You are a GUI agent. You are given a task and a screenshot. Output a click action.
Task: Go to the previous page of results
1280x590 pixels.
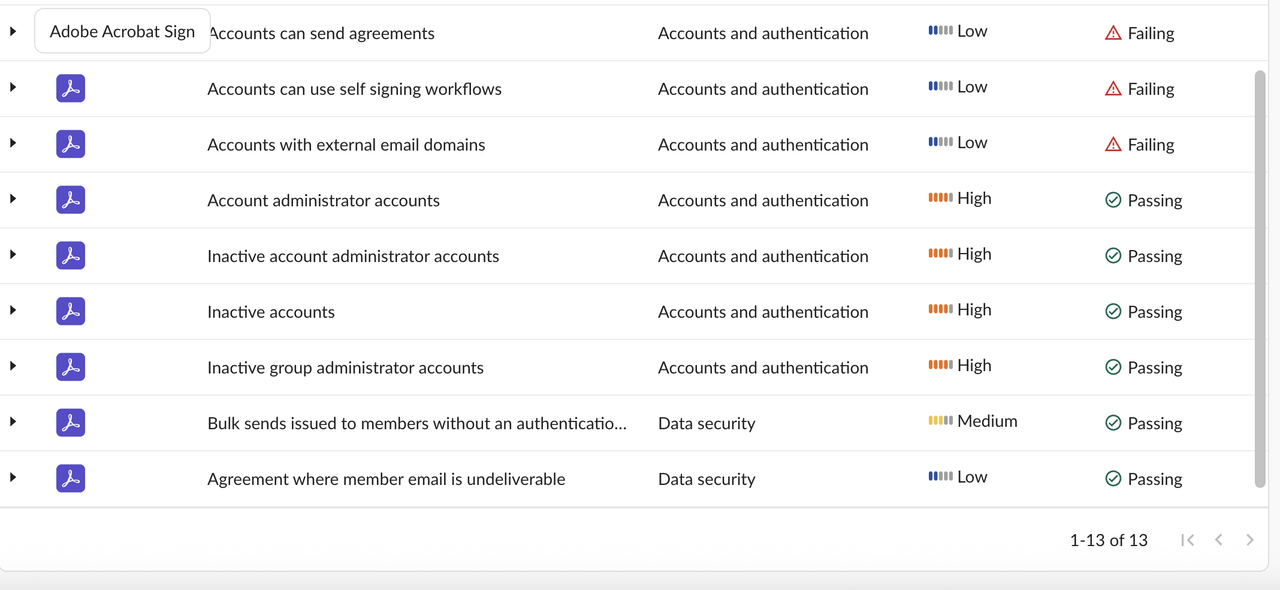(1219, 540)
